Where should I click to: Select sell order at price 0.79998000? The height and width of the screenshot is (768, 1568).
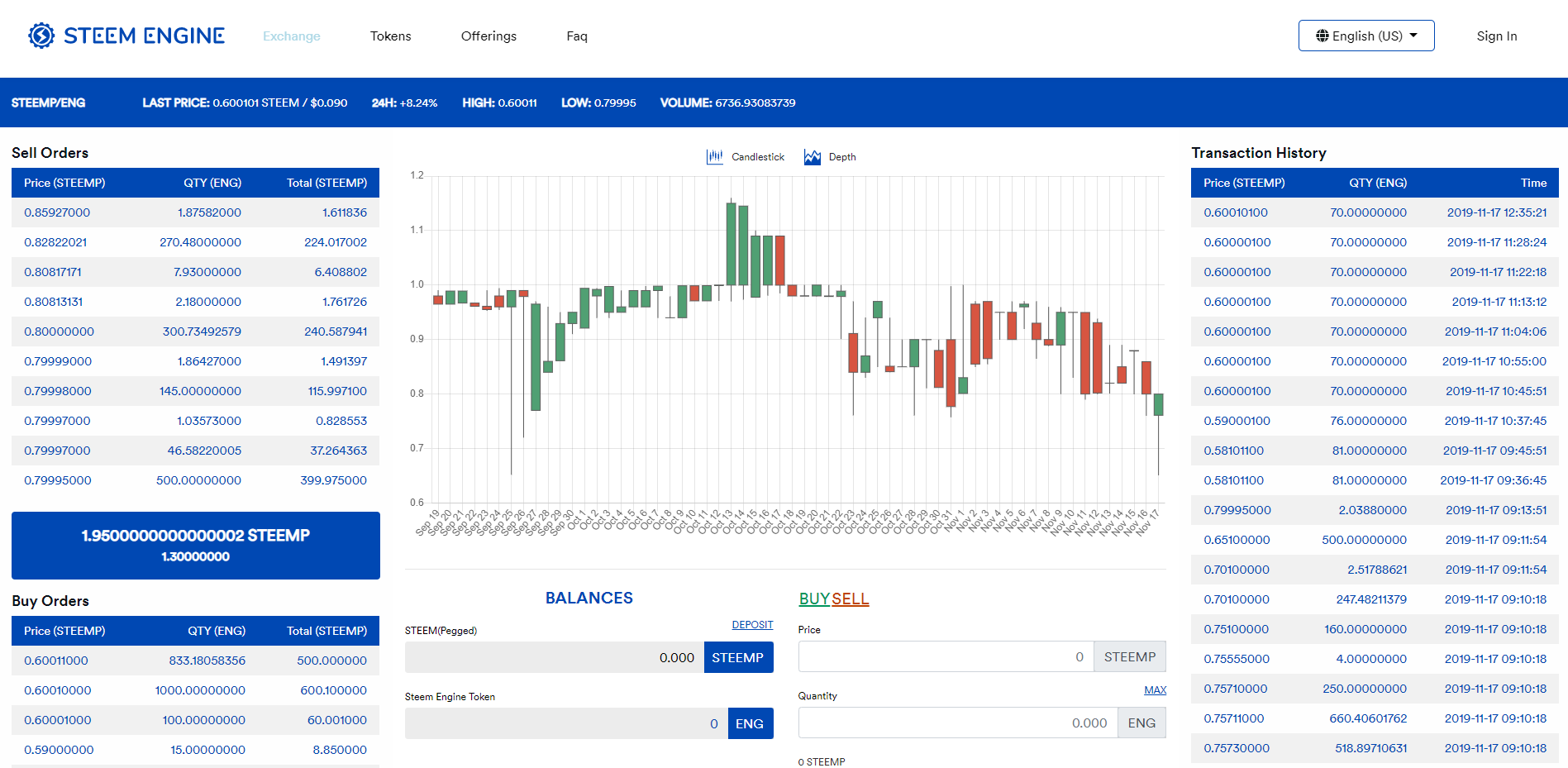tap(195, 391)
